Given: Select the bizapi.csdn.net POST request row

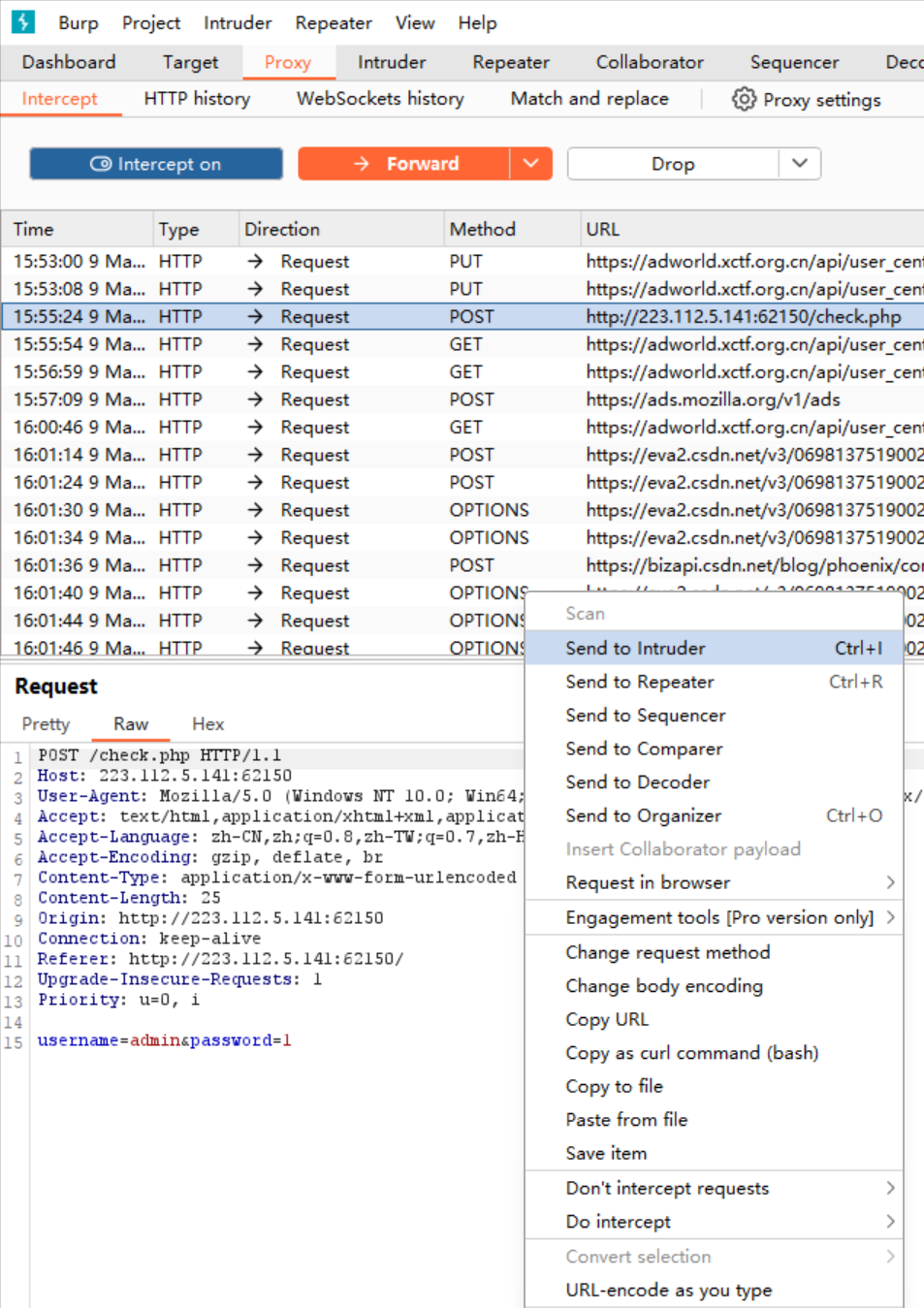Looking at the screenshot, I should [x=462, y=565].
